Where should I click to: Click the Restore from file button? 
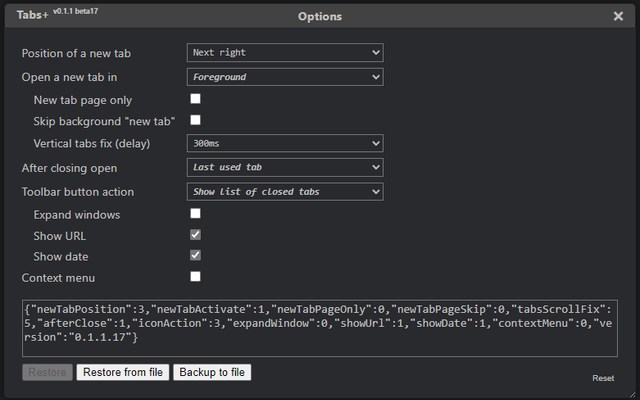click(123, 372)
